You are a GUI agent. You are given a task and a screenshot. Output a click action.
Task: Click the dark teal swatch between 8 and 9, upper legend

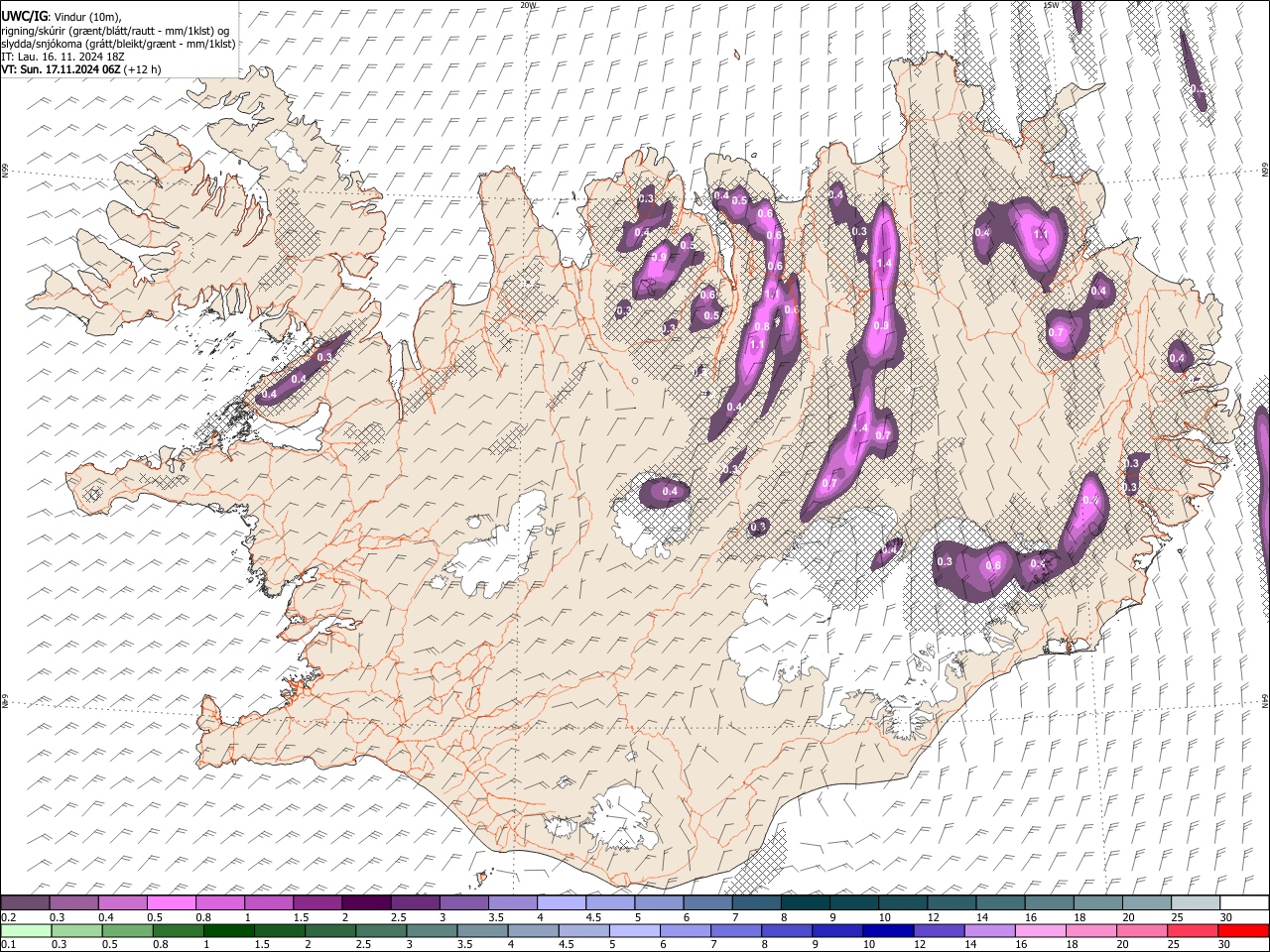(x=805, y=903)
